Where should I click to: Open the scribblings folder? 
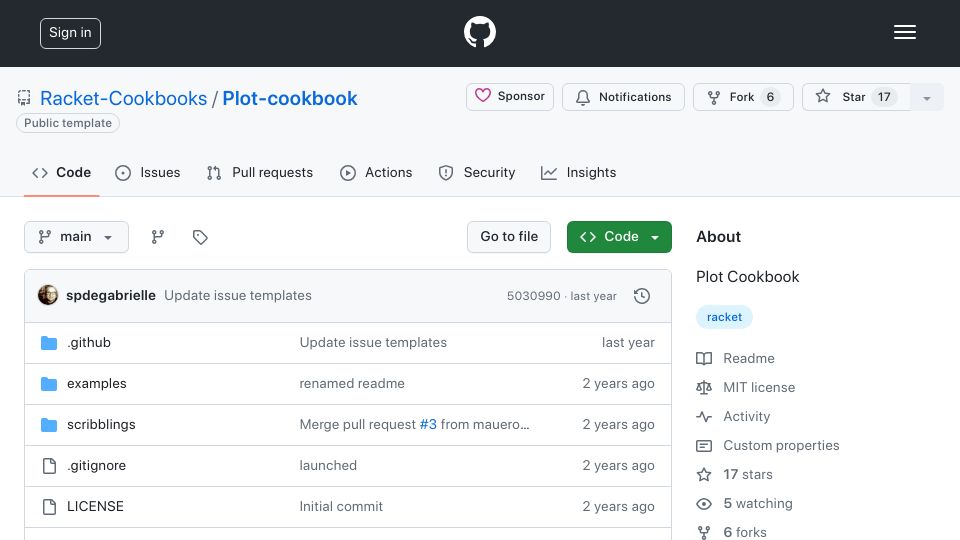coord(101,424)
